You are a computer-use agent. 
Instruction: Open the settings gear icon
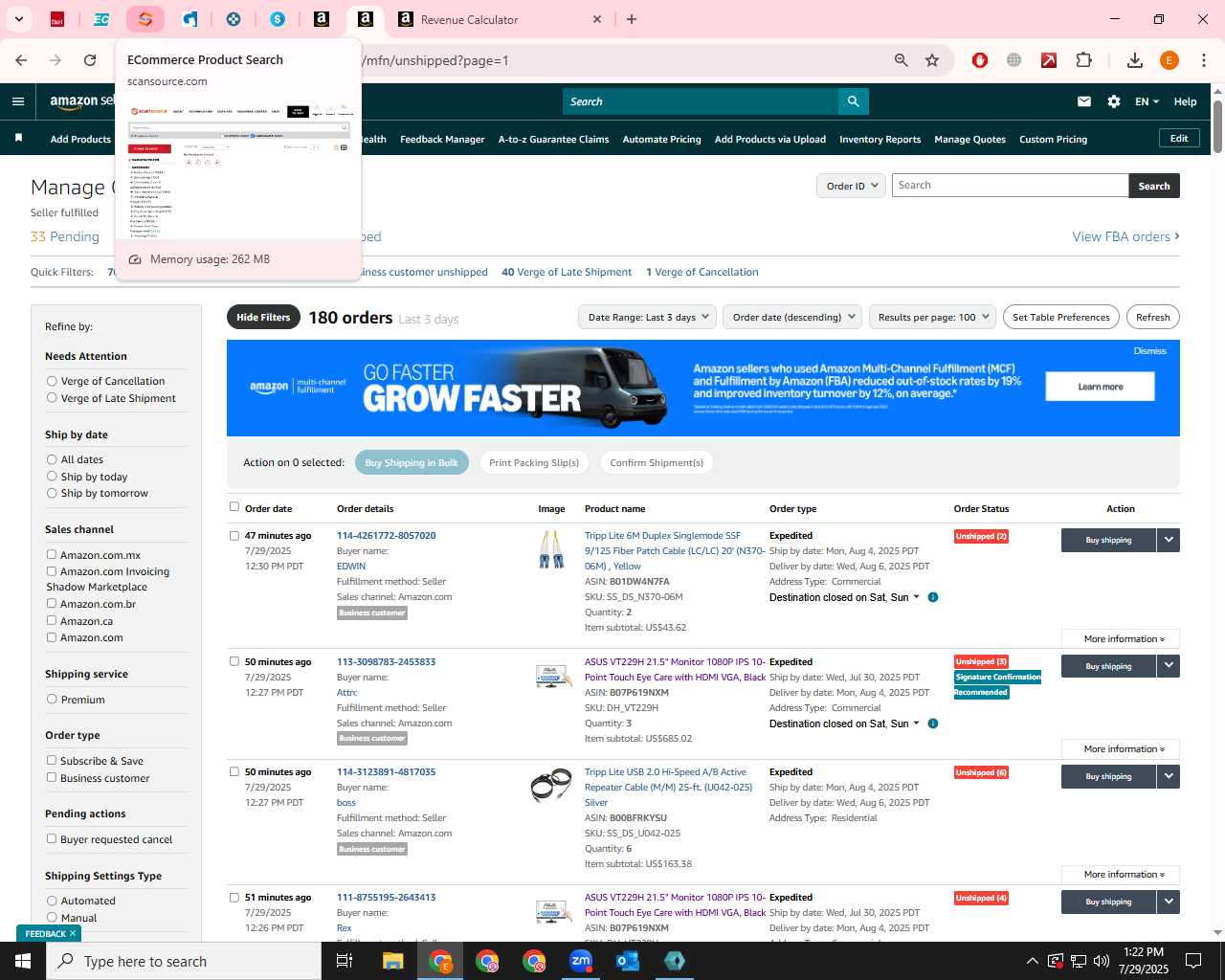point(1114,101)
